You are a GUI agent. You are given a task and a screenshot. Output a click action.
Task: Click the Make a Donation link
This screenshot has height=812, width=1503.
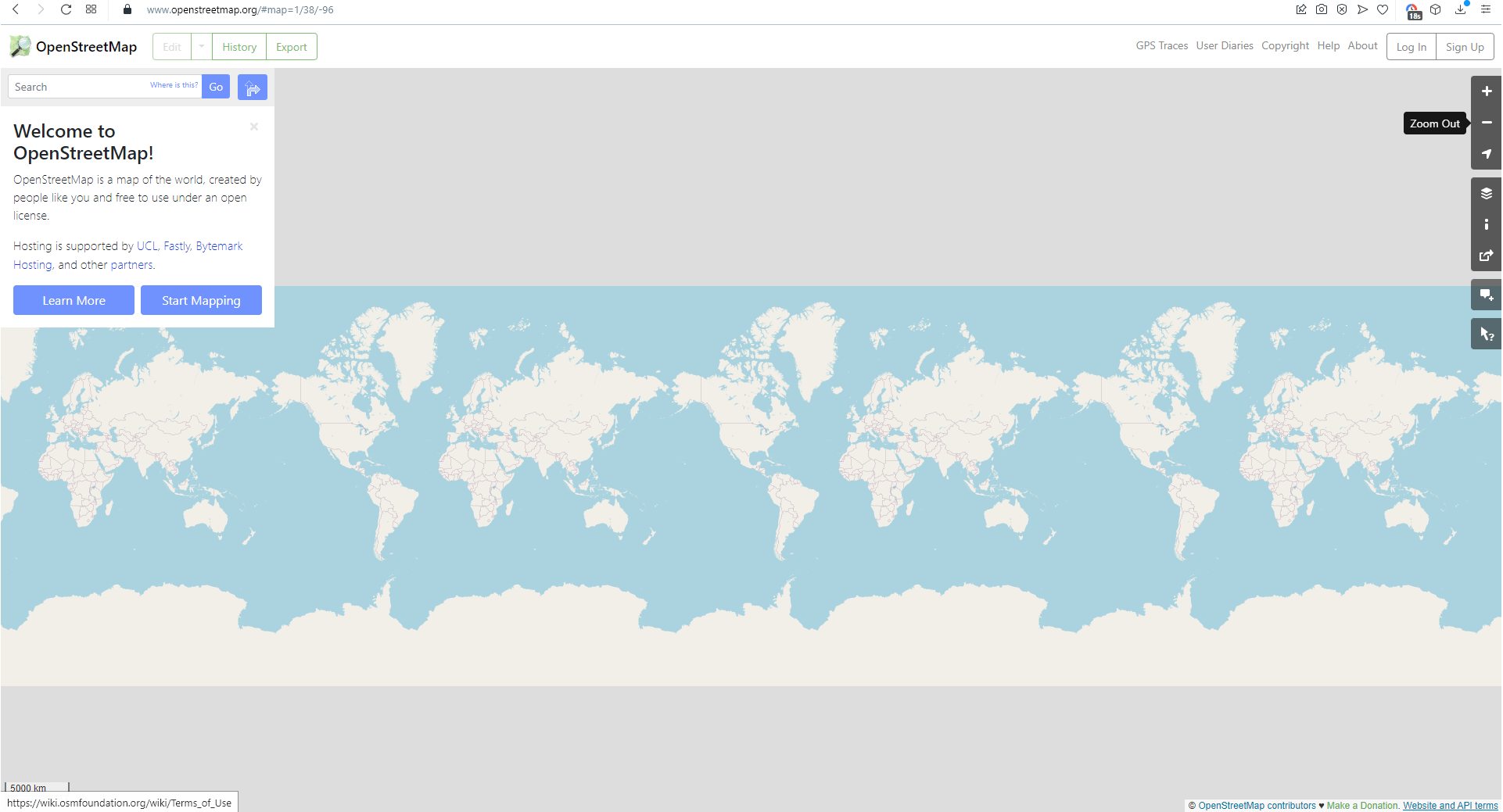[x=1362, y=806]
